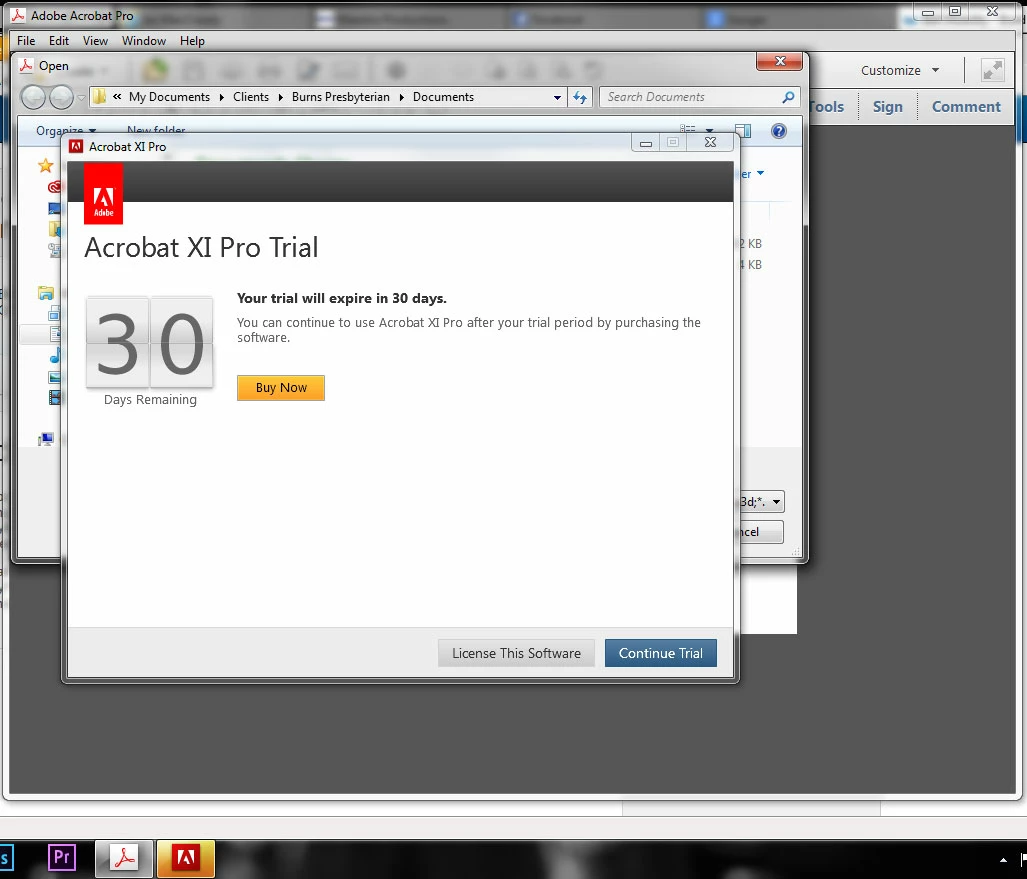Select Burns Presbyterian in the path bar
Screen dimensions: 1027x879
pyautogui.click(x=341, y=97)
